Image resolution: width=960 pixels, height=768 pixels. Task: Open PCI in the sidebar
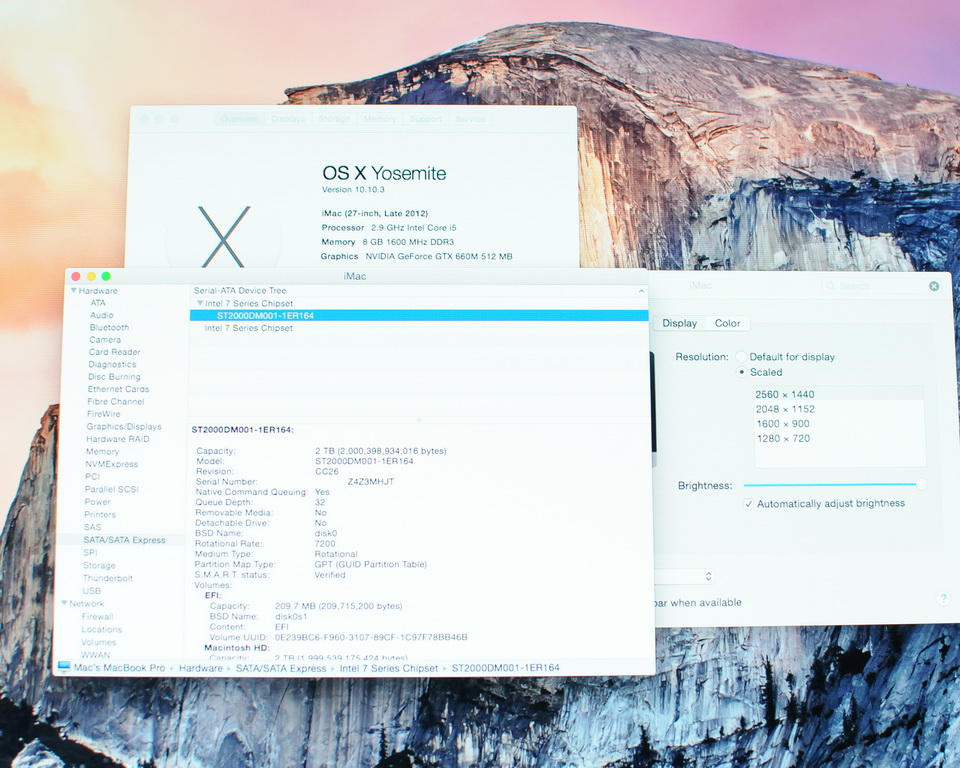[x=92, y=476]
